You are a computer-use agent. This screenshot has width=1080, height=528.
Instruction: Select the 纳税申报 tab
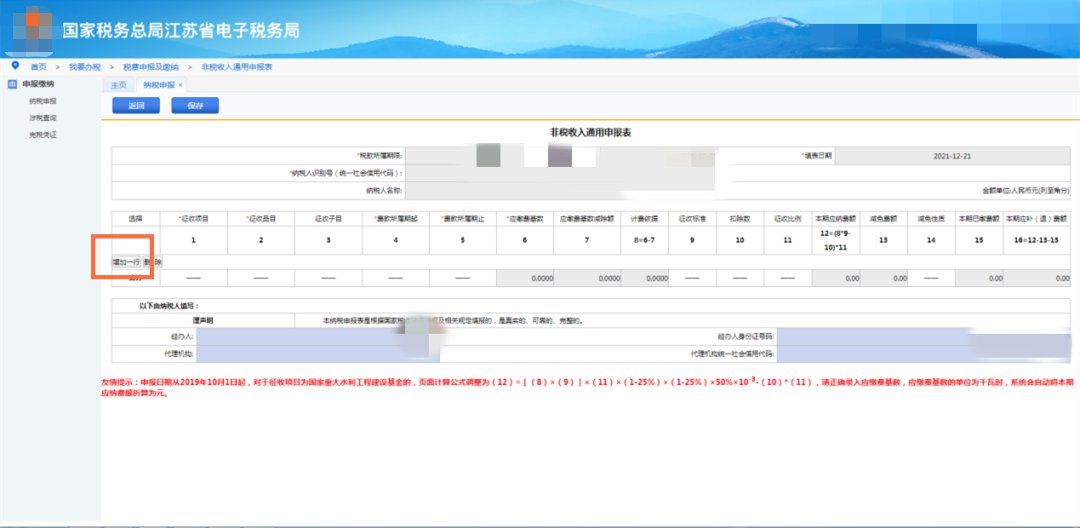(157, 85)
